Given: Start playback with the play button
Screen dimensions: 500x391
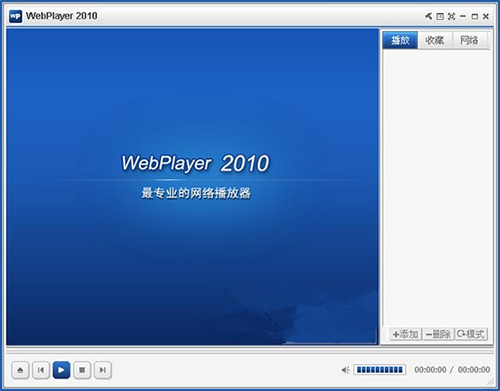Looking at the screenshot, I should (61, 370).
